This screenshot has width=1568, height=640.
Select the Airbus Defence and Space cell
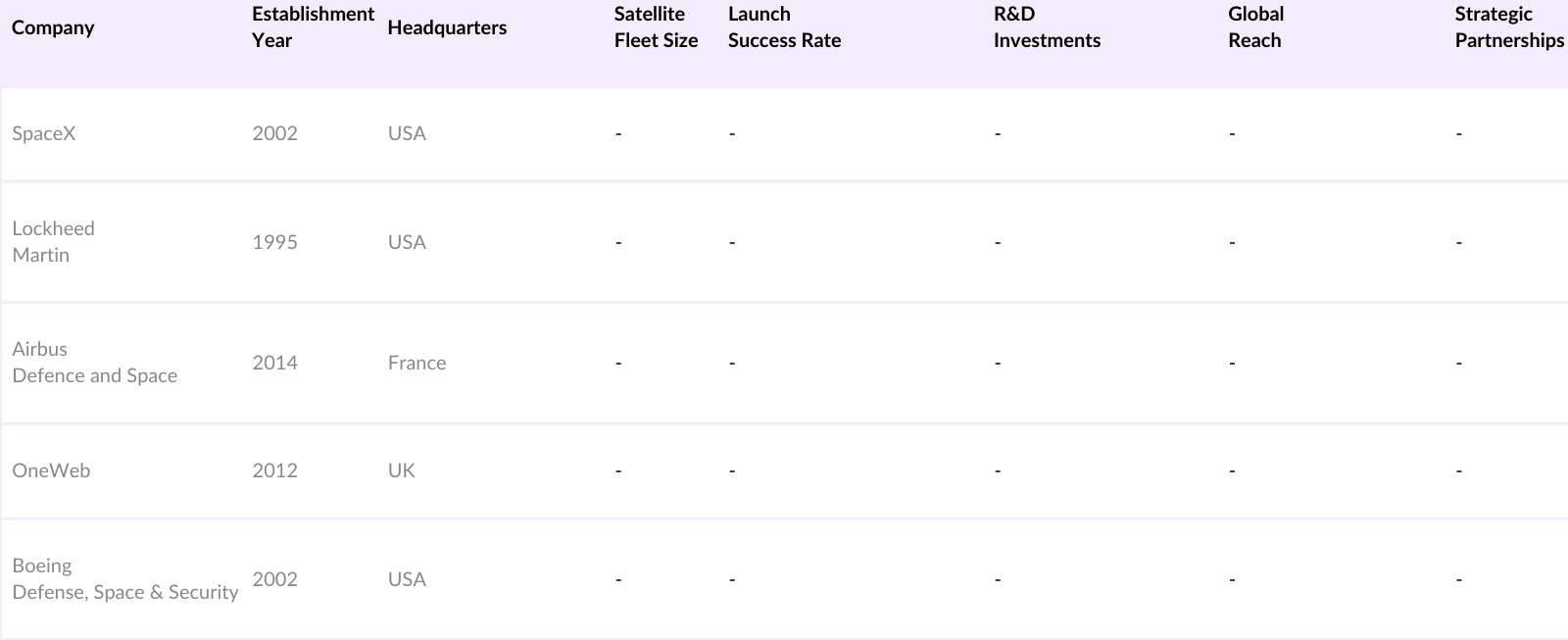click(x=94, y=362)
